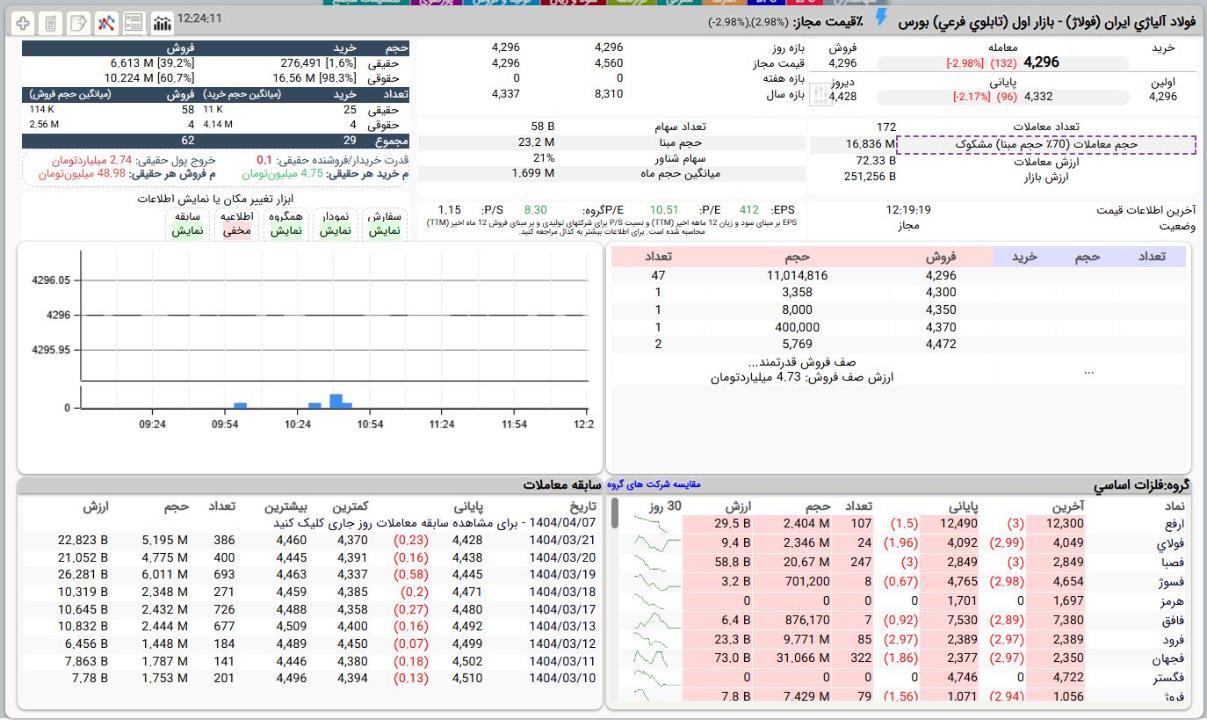This screenshot has width=1207, height=720.
Task: Open the red-blue technical chart icon
Action: (105, 21)
